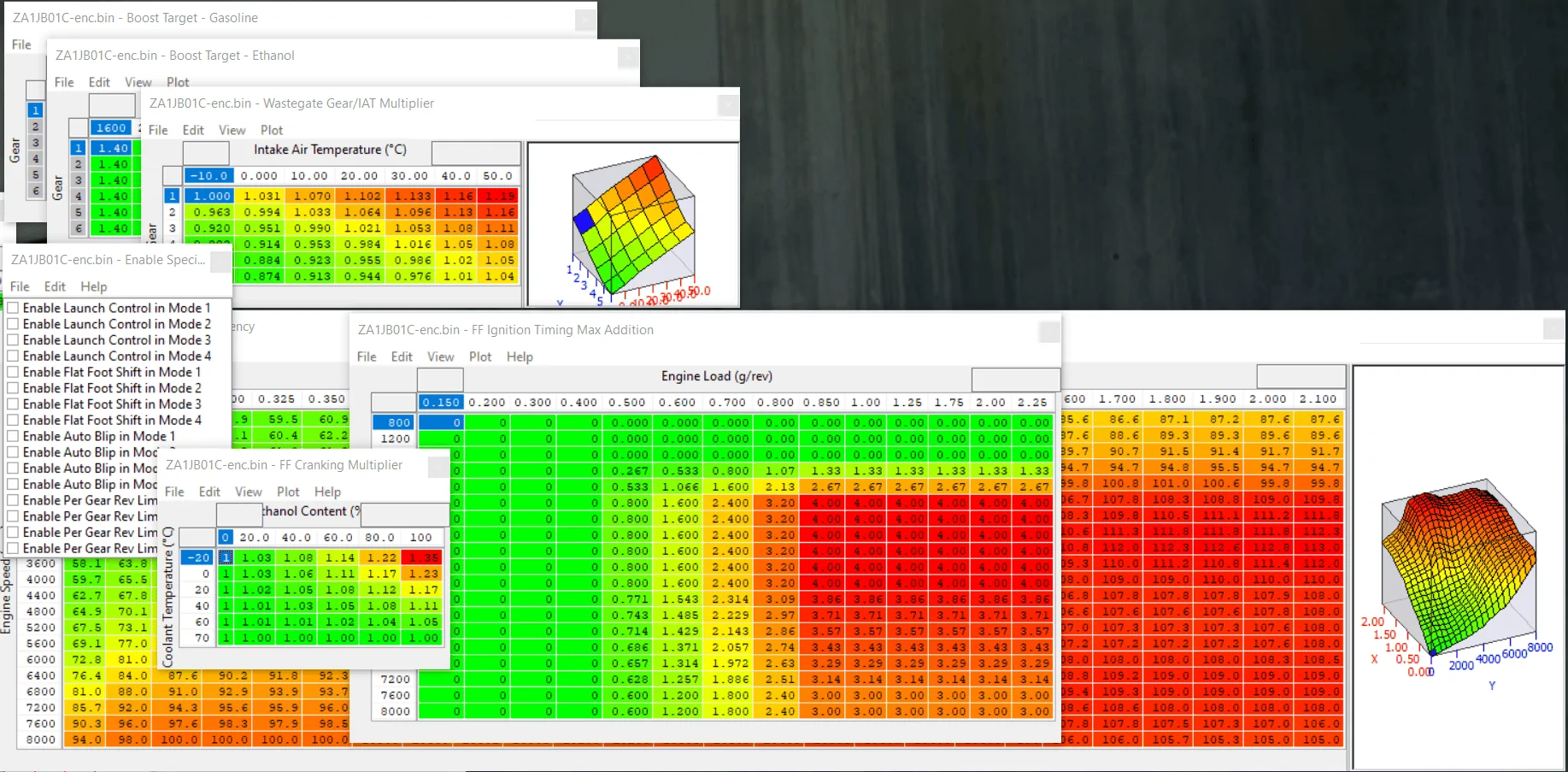Open Edit menu in FF Cranking Multiplier window

pyautogui.click(x=209, y=492)
